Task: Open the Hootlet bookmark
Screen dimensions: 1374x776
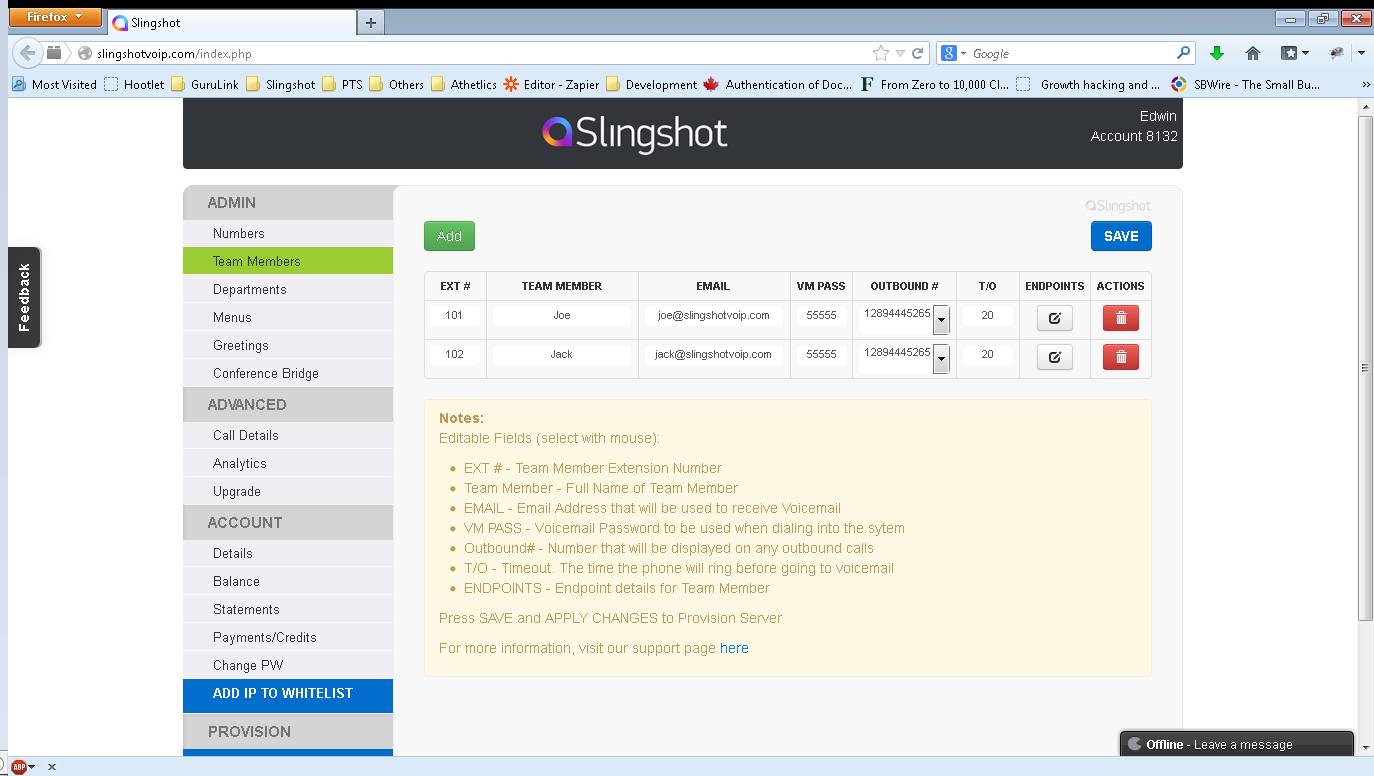Action: pos(134,85)
